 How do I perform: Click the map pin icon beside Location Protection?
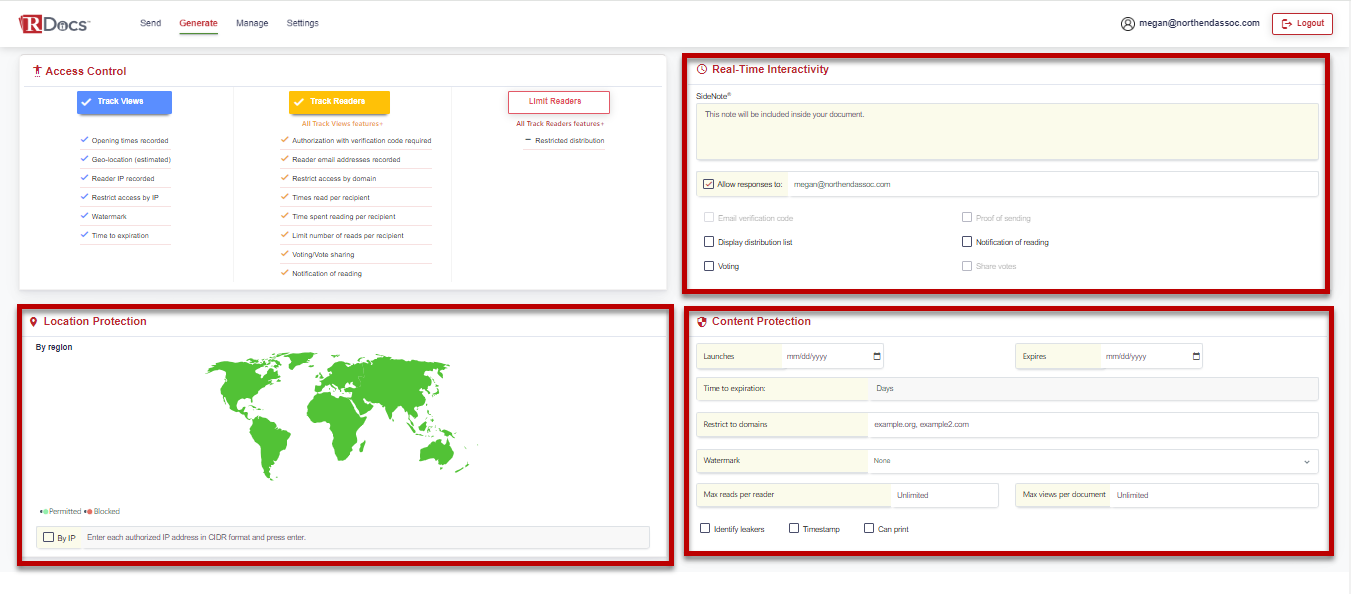click(35, 321)
